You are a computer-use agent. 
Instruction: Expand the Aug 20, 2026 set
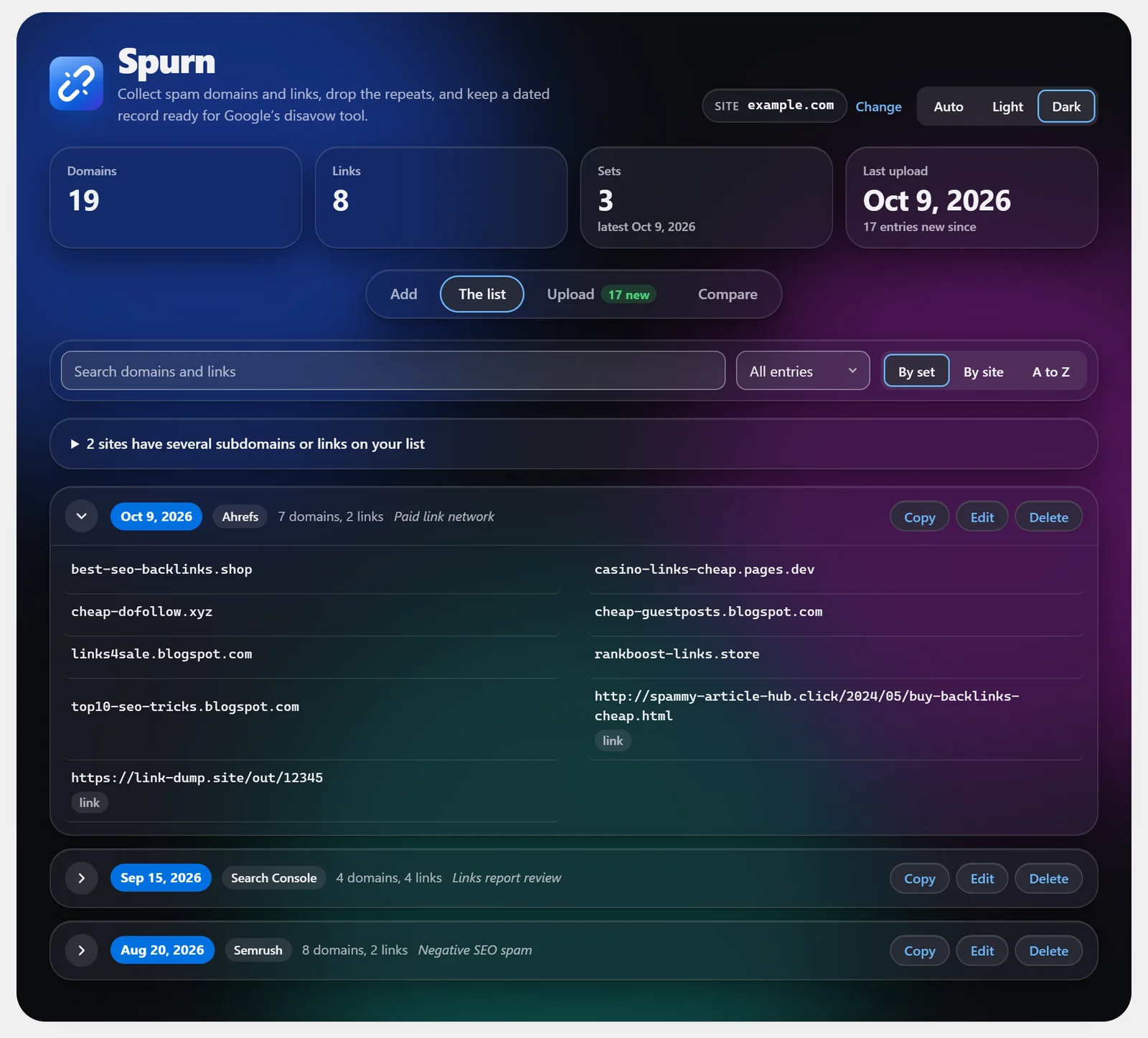pos(82,950)
